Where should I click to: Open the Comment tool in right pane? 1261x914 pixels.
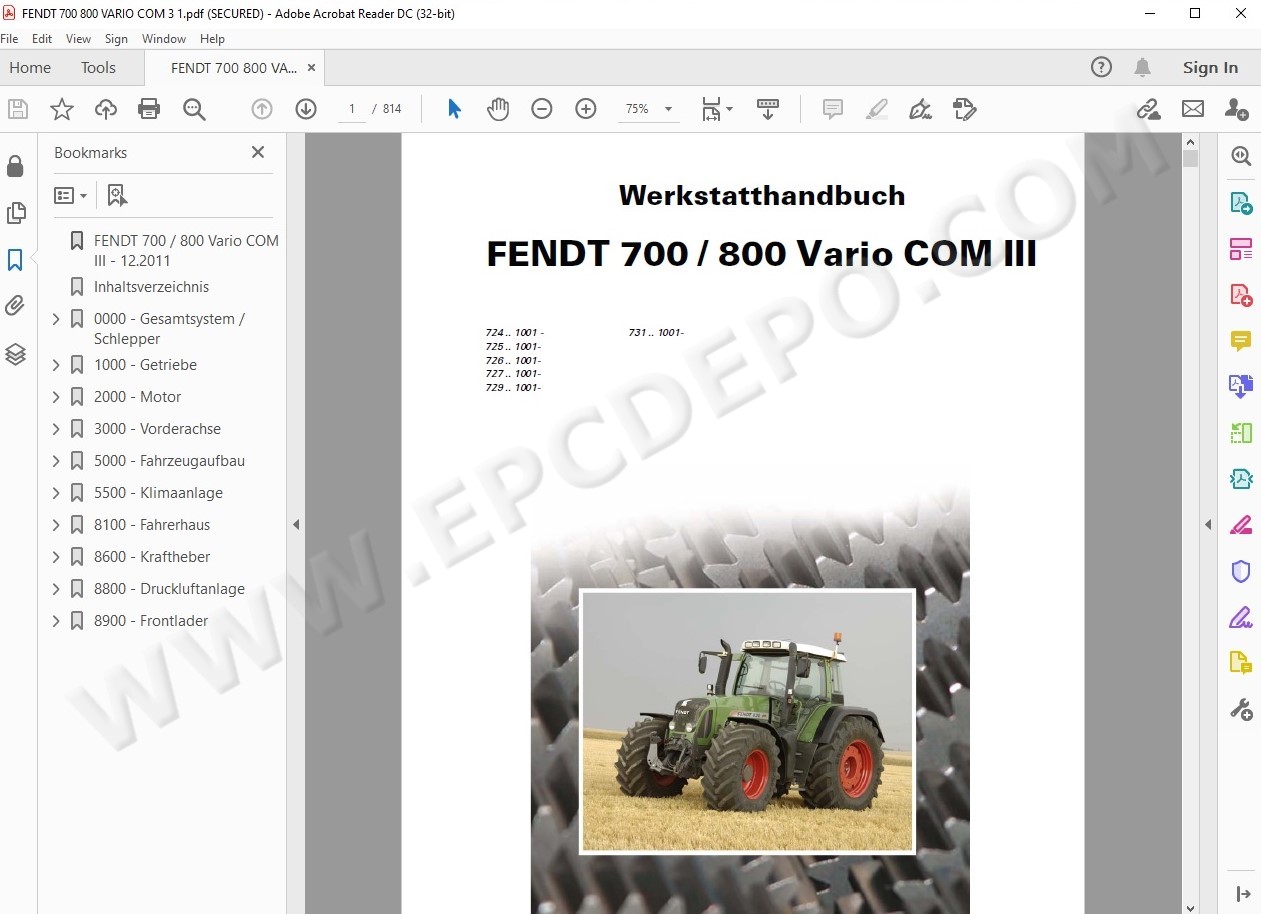(x=1241, y=341)
